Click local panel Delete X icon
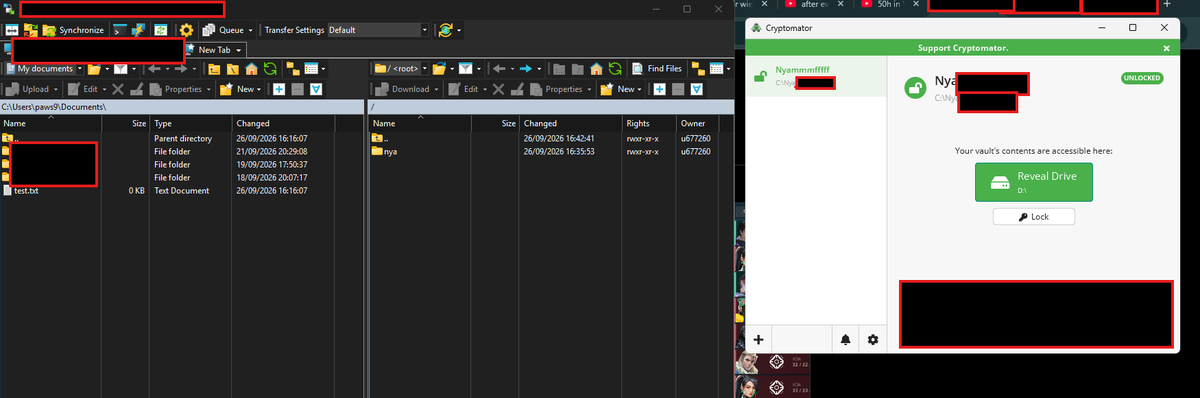 118,89
